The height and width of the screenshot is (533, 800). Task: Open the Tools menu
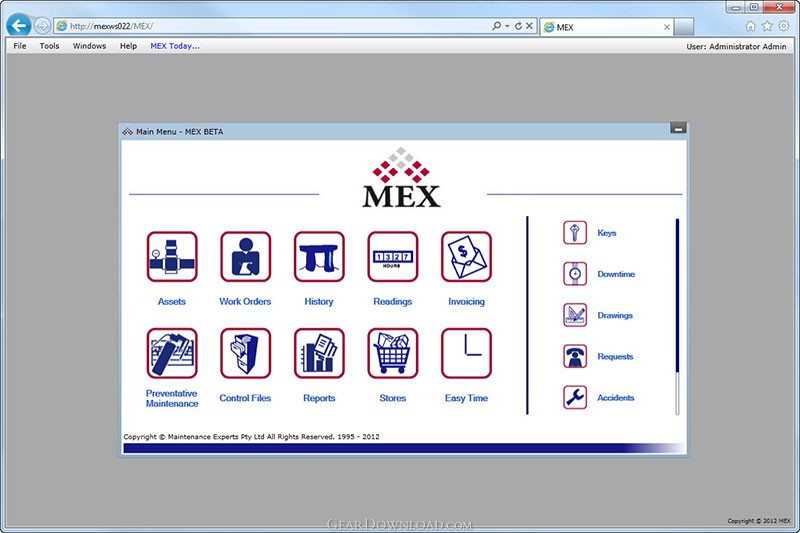pyautogui.click(x=49, y=46)
